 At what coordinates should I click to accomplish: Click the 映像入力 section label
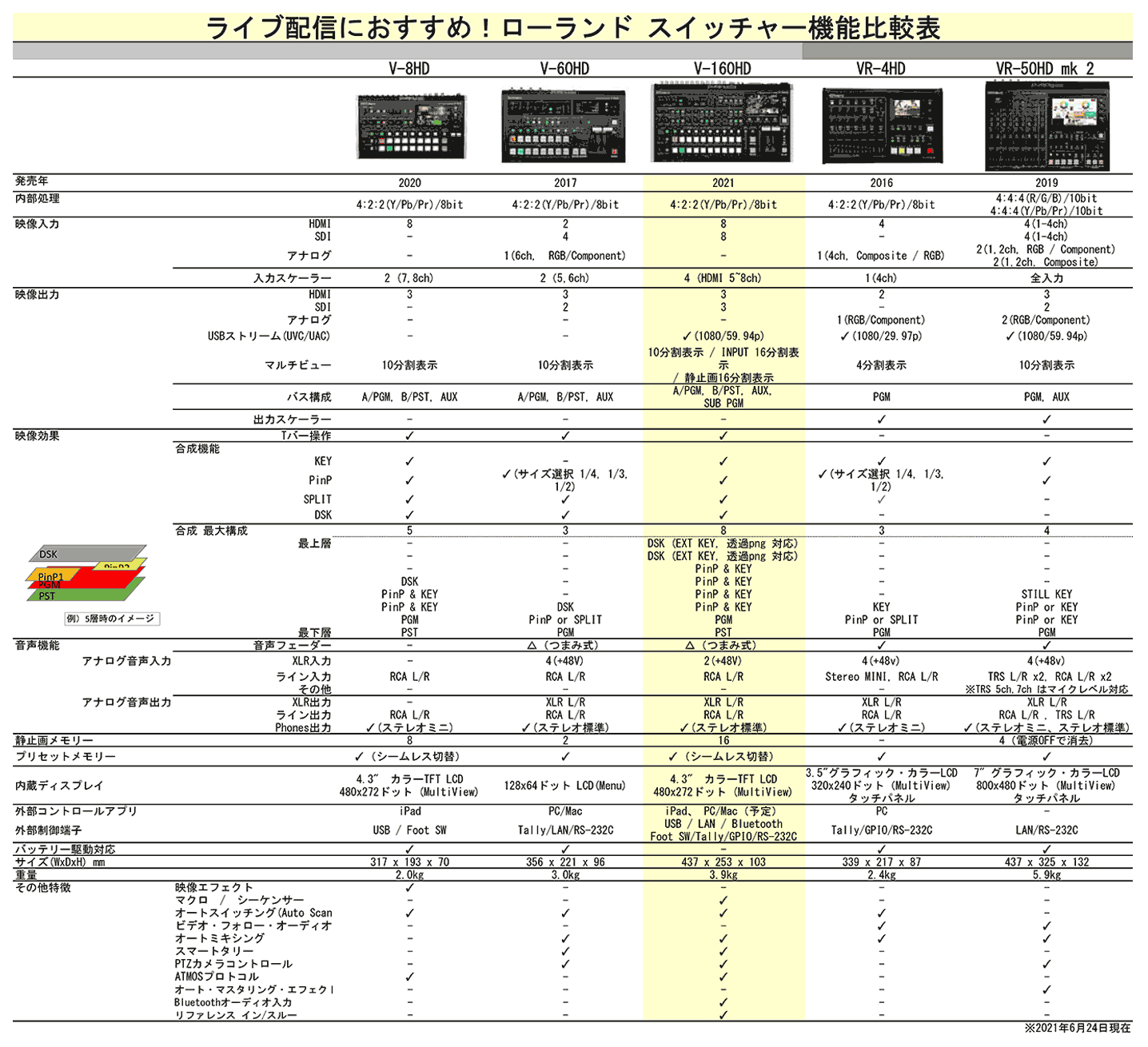[38, 224]
